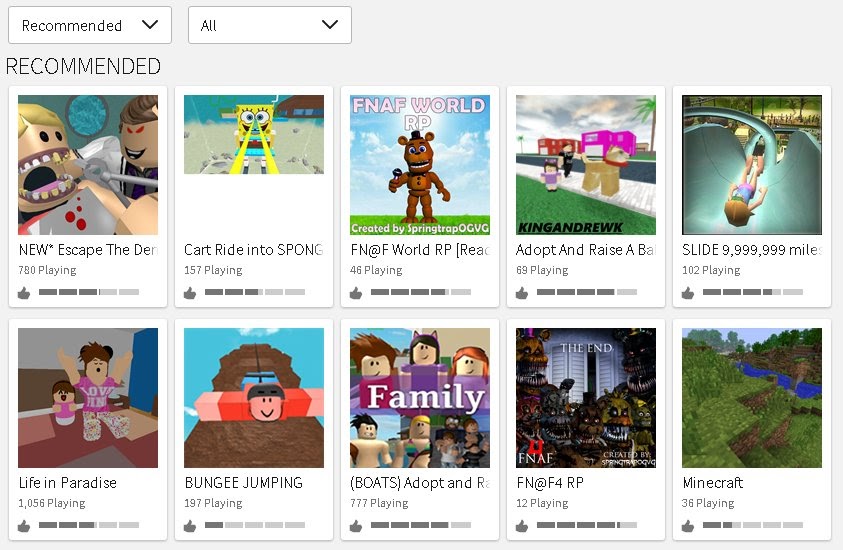Click thumbs-up icon under BUNGEE JUMPING
The height and width of the screenshot is (550, 843).
pyautogui.click(x=190, y=525)
